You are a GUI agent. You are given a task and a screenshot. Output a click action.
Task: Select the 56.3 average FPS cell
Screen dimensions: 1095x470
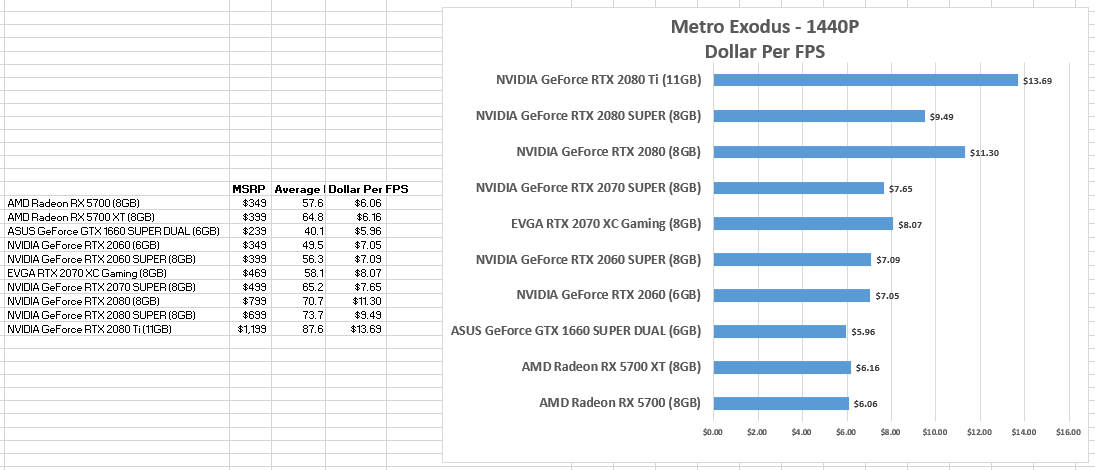299,259
